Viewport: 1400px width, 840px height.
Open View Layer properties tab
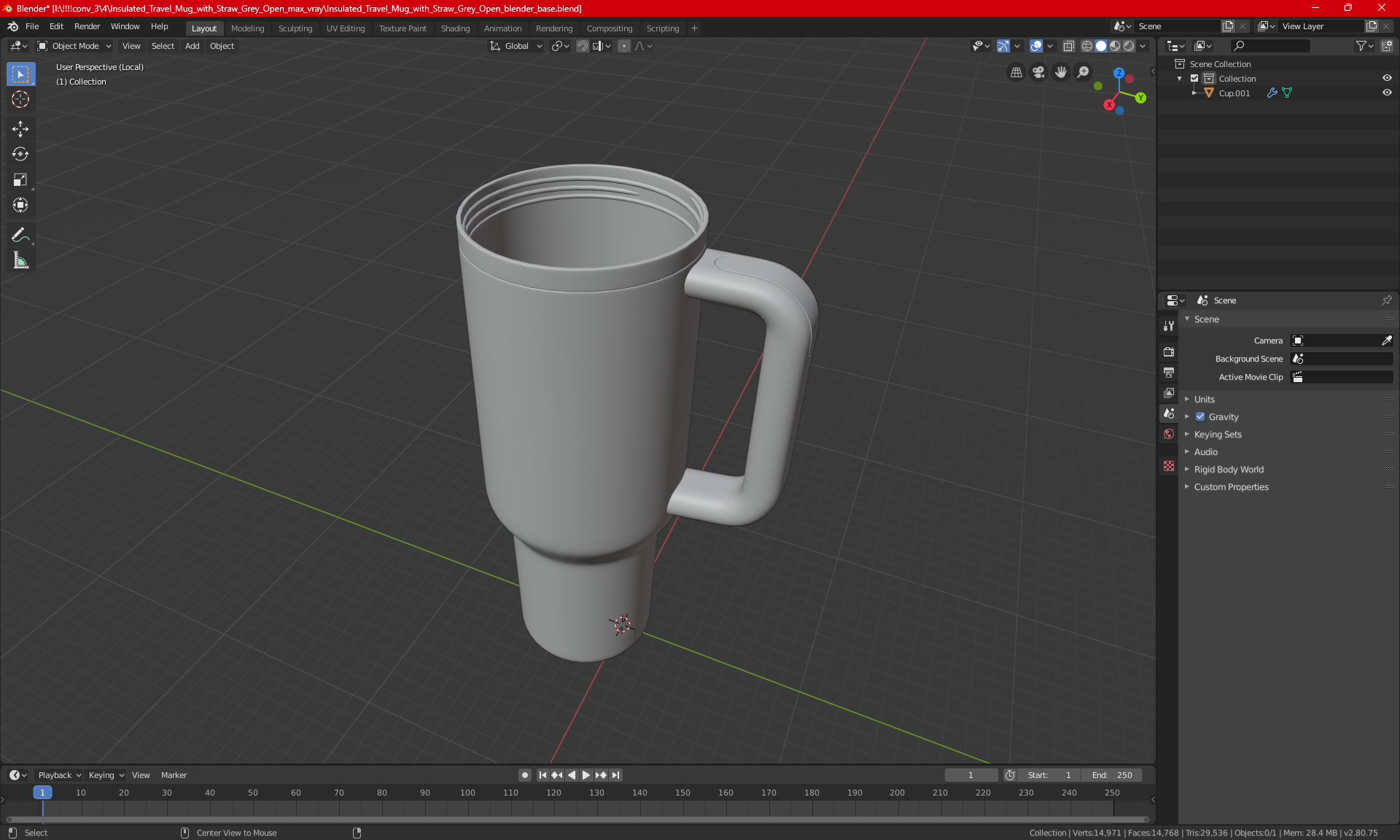pyautogui.click(x=1169, y=393)
